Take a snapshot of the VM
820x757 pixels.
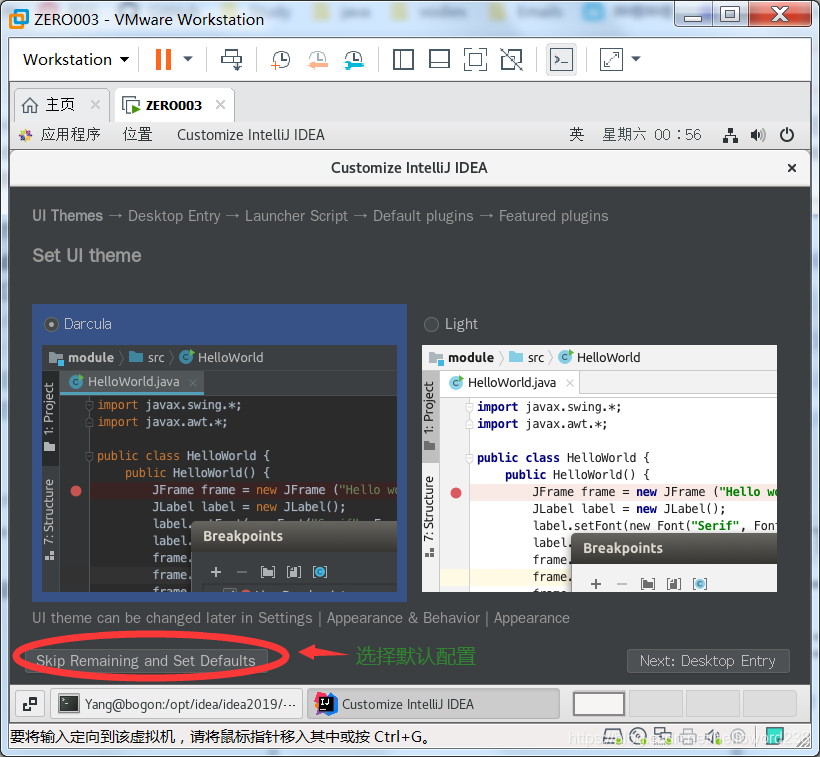(x=280, y=59)
